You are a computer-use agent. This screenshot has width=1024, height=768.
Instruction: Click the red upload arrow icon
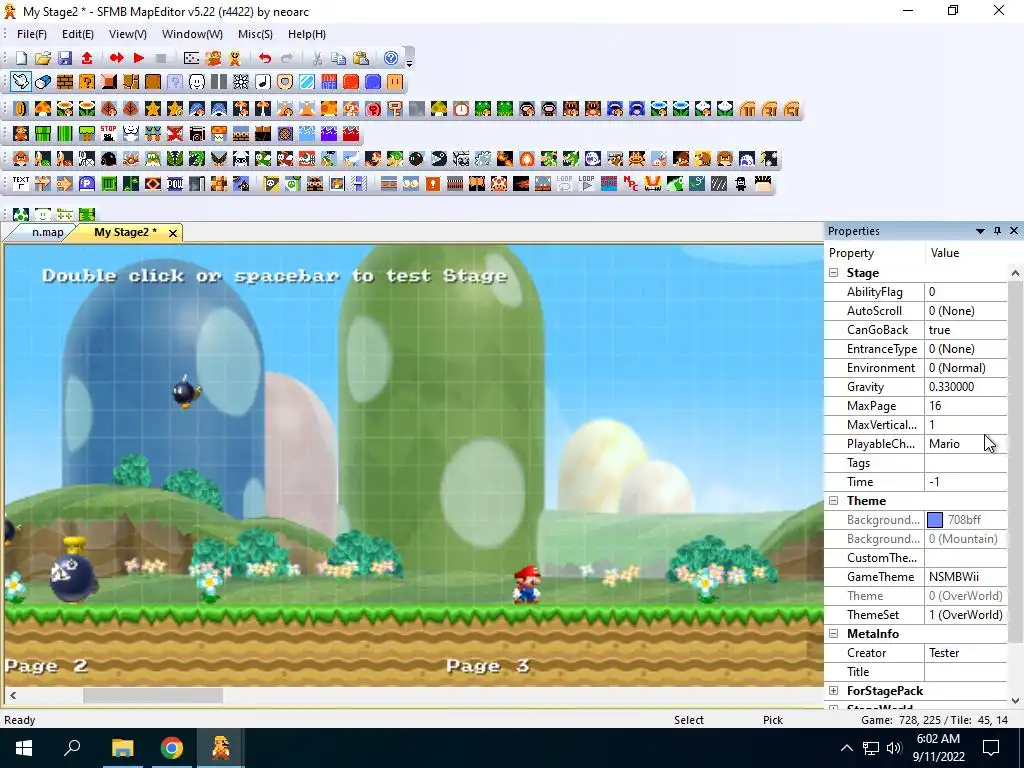point(87,58)
